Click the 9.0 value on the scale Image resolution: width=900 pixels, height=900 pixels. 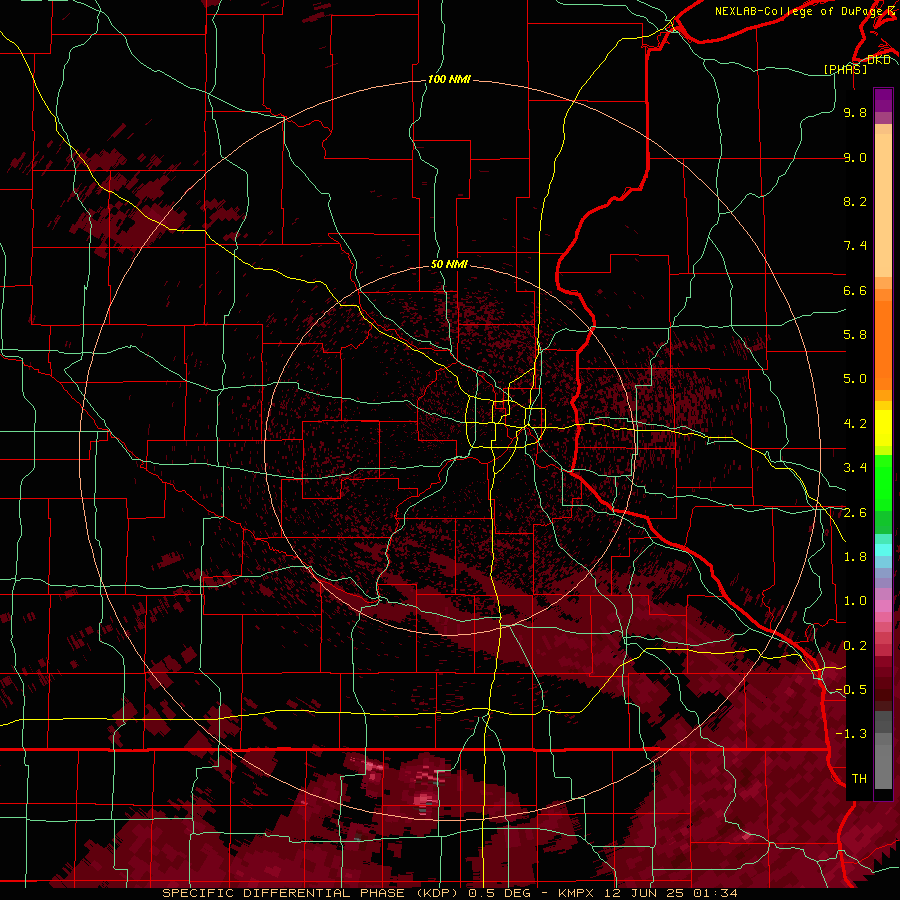tap(855, 157)
